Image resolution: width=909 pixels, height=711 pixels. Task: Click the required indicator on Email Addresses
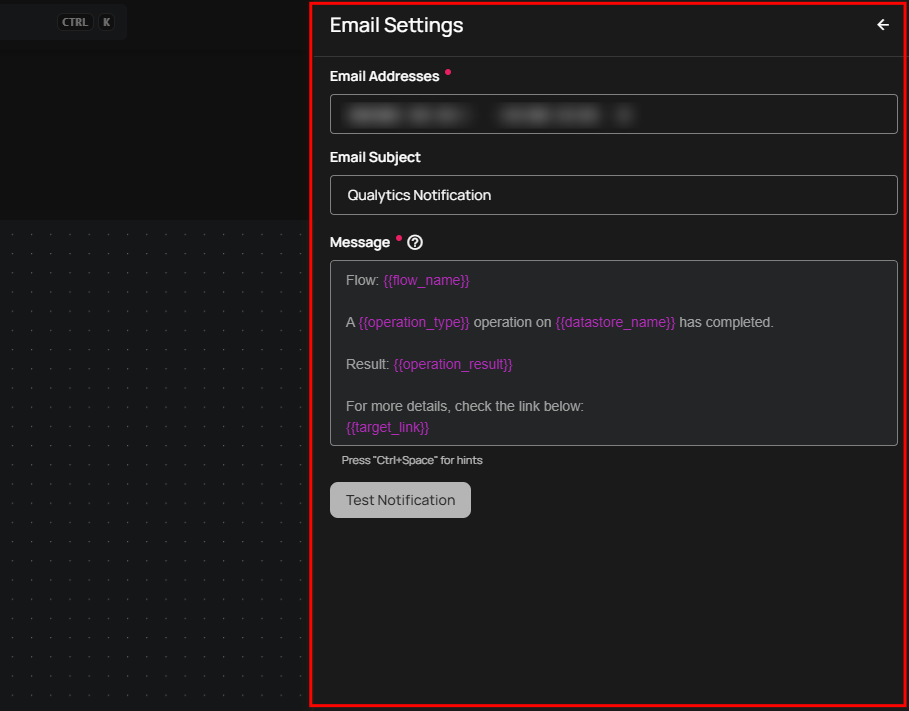coord(447,70)
